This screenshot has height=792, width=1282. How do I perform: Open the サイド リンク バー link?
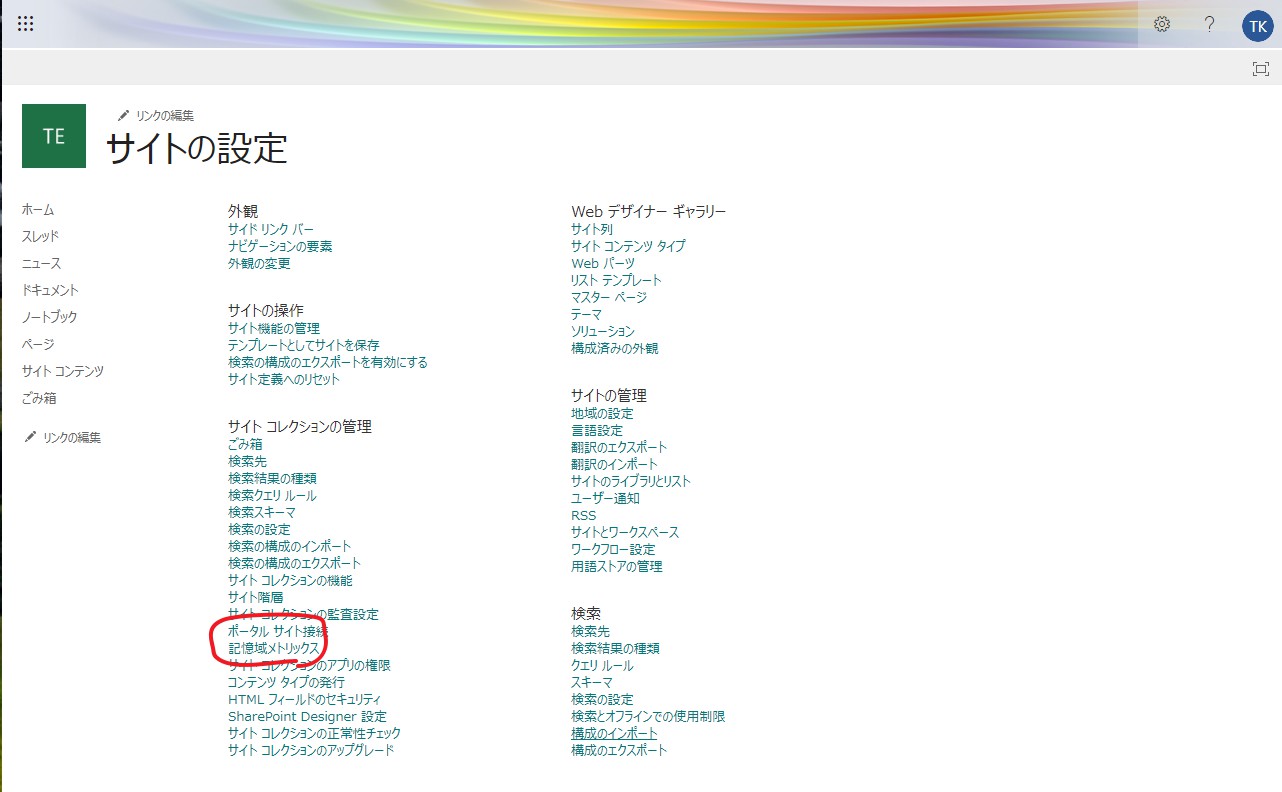point(271,229)
